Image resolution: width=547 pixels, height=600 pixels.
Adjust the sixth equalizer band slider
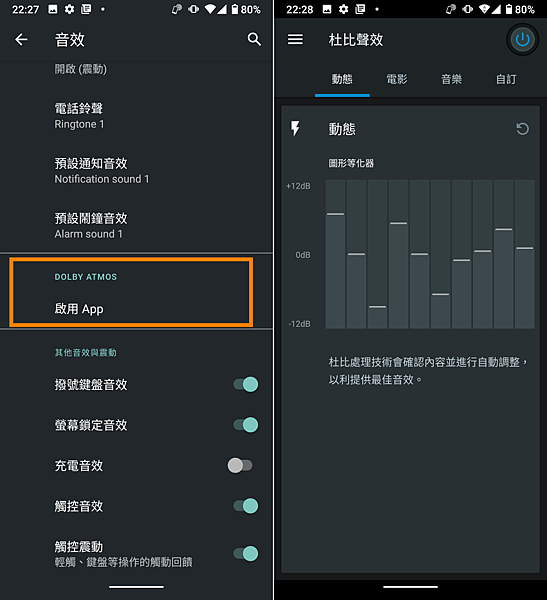(441, 294)
